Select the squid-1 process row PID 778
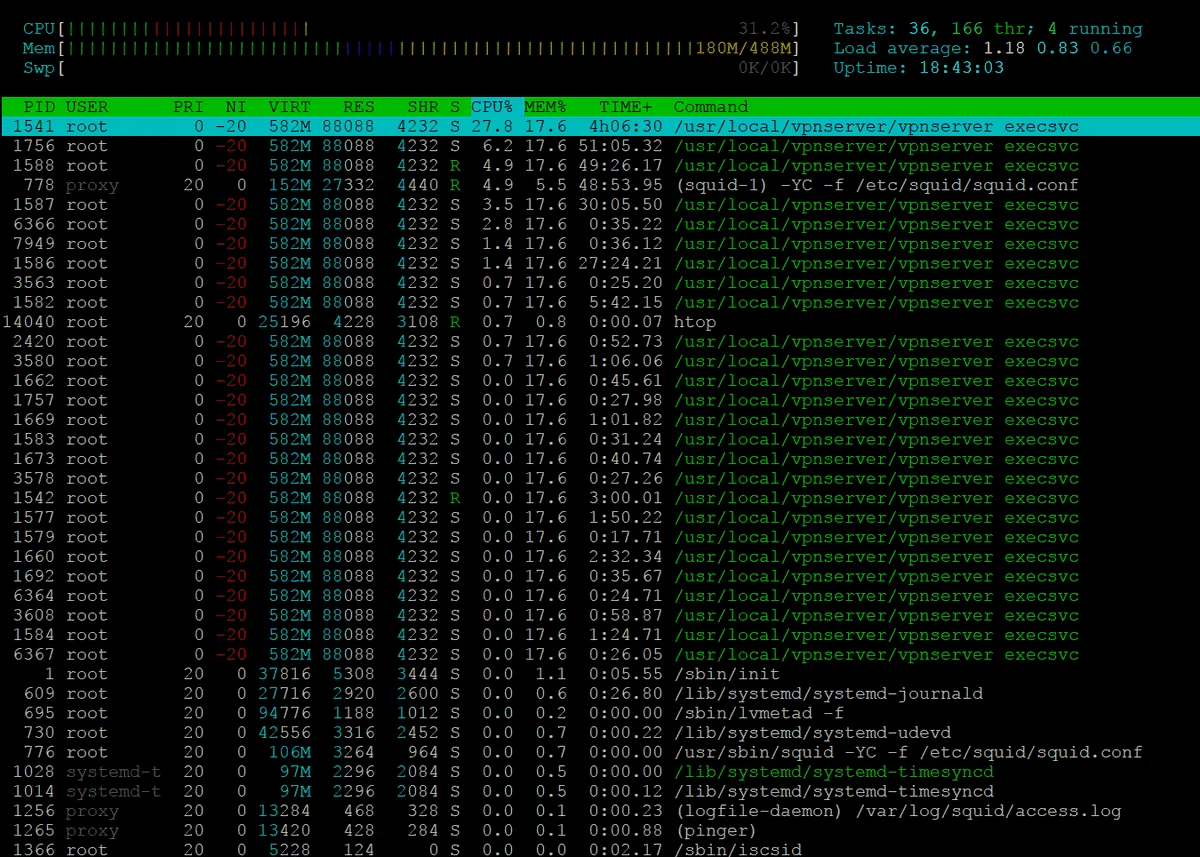 click(x=600, y=185)
